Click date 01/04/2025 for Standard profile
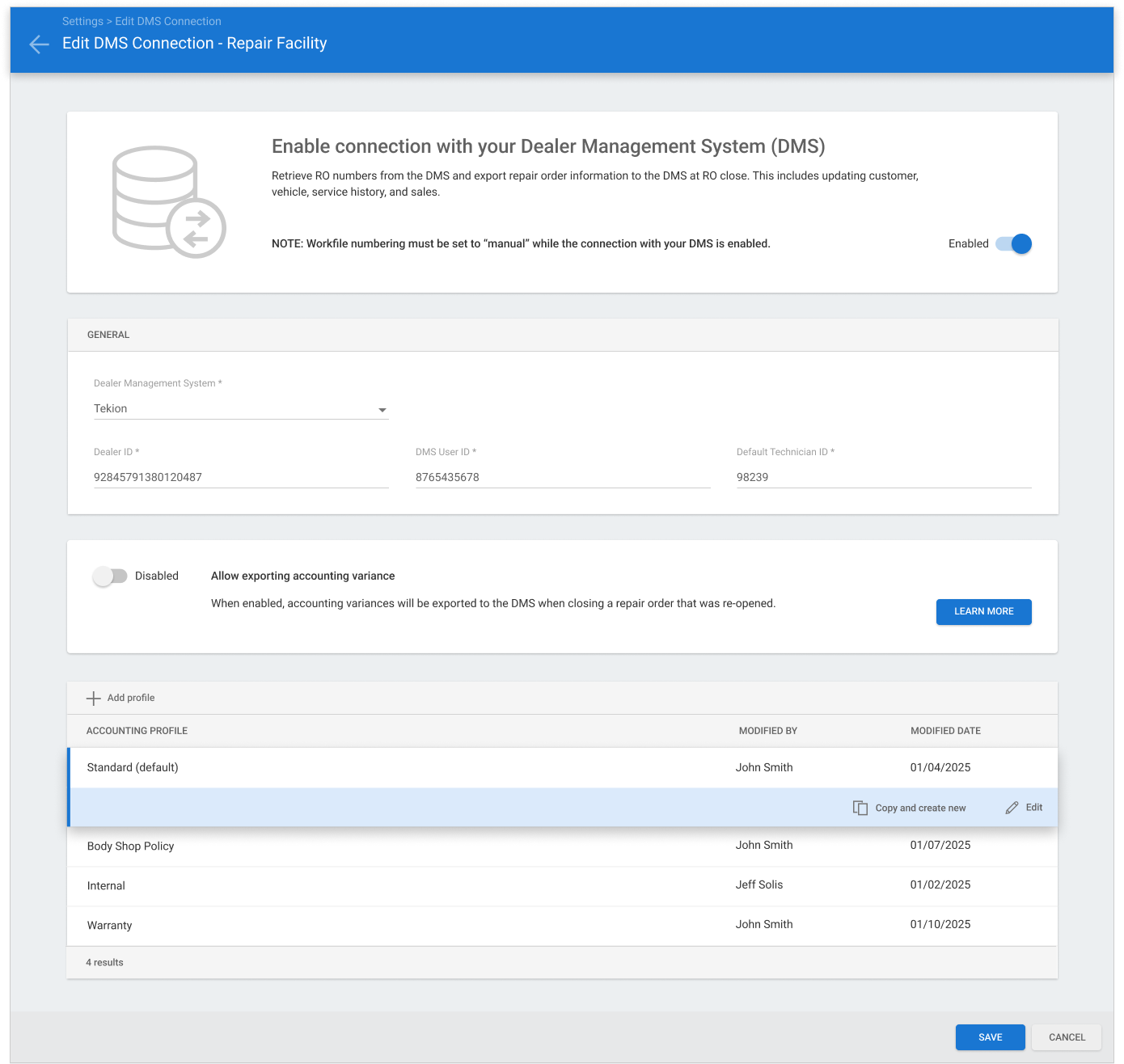1124x1064 pixels. tap(940, 767)
